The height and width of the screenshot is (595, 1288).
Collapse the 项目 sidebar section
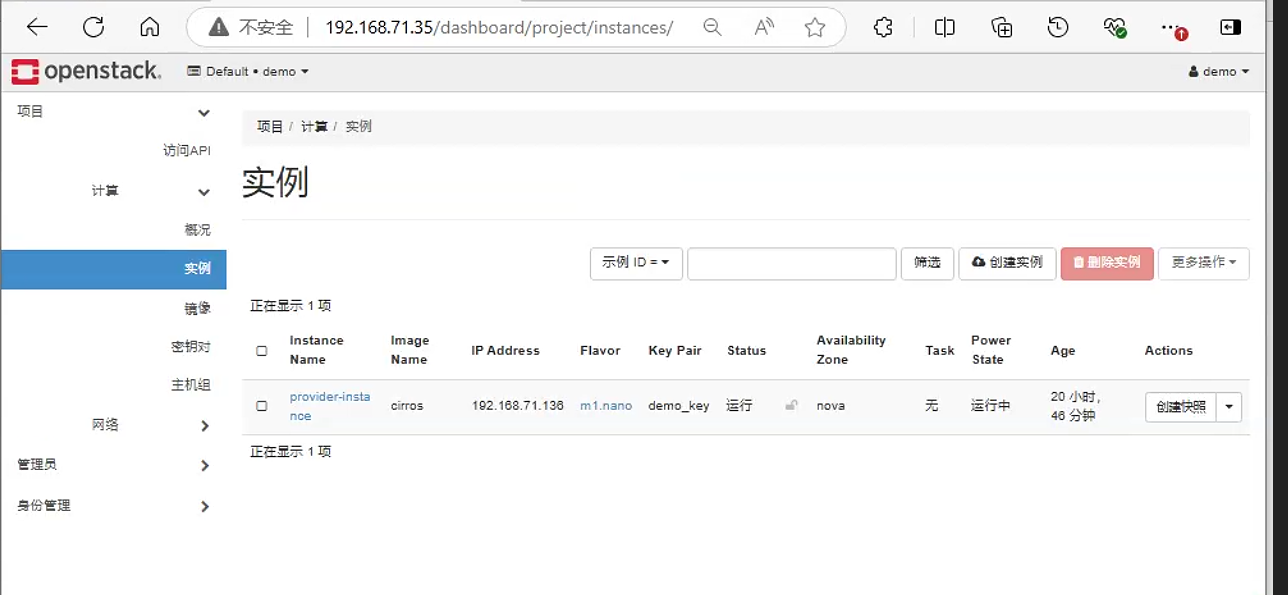113,111
